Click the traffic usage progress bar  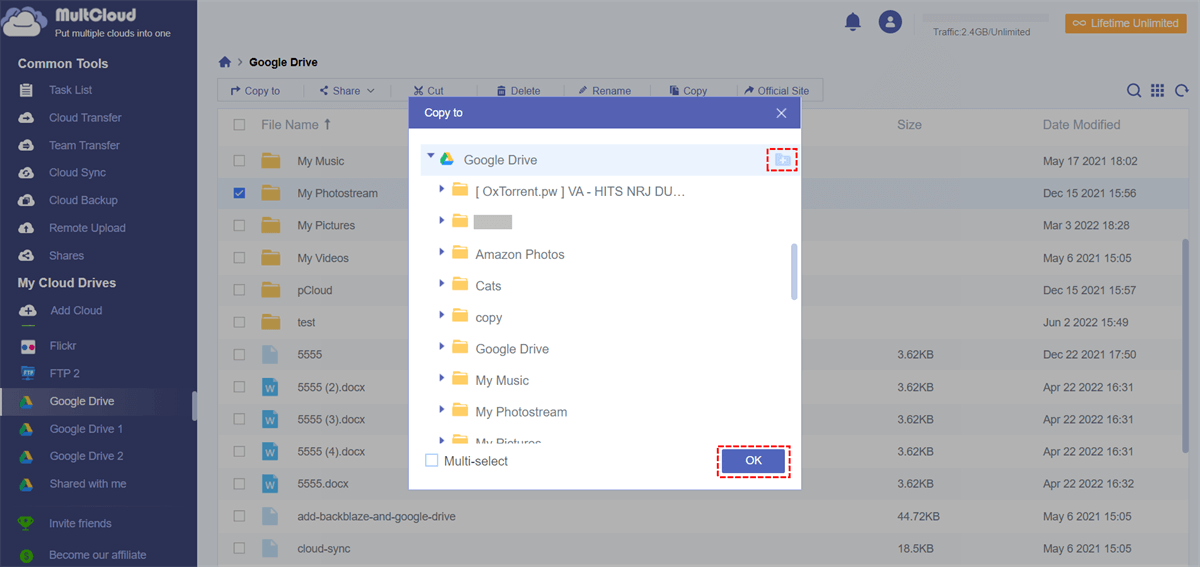(985, 18)
